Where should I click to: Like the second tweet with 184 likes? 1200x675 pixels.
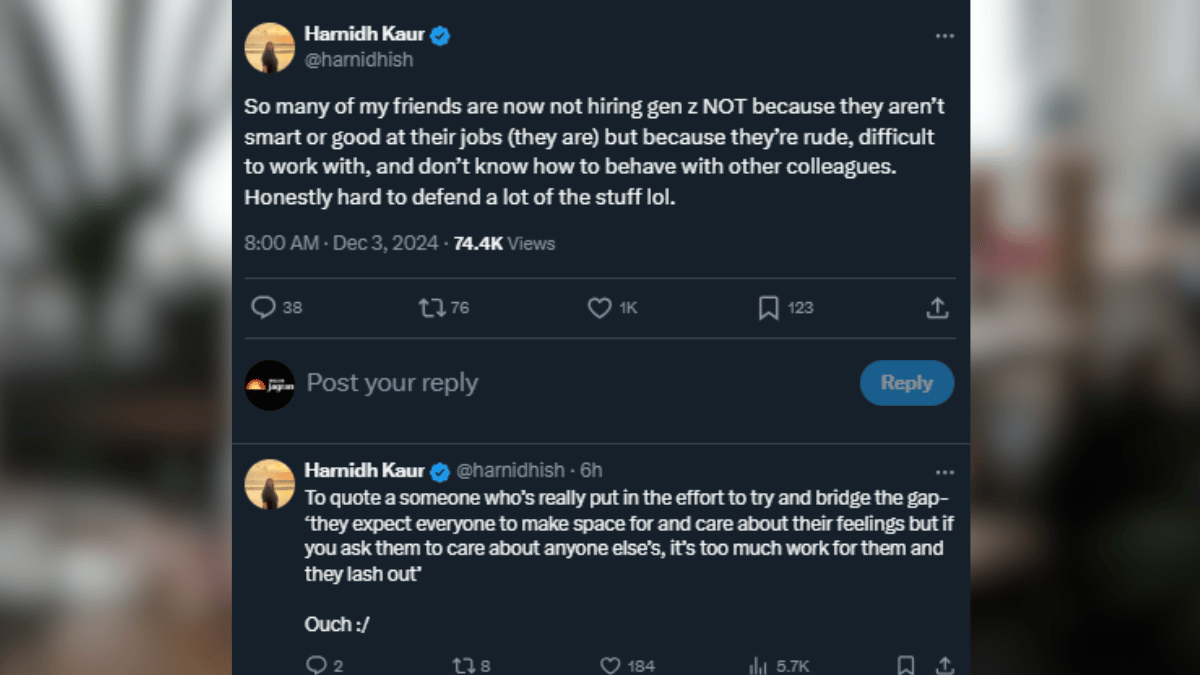coord(611,665)
